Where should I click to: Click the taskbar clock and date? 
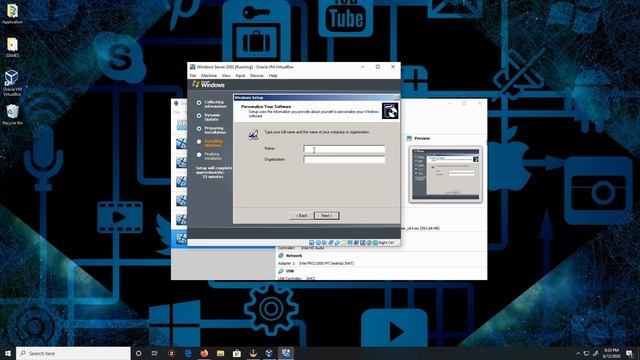click(x=611, y=353)
